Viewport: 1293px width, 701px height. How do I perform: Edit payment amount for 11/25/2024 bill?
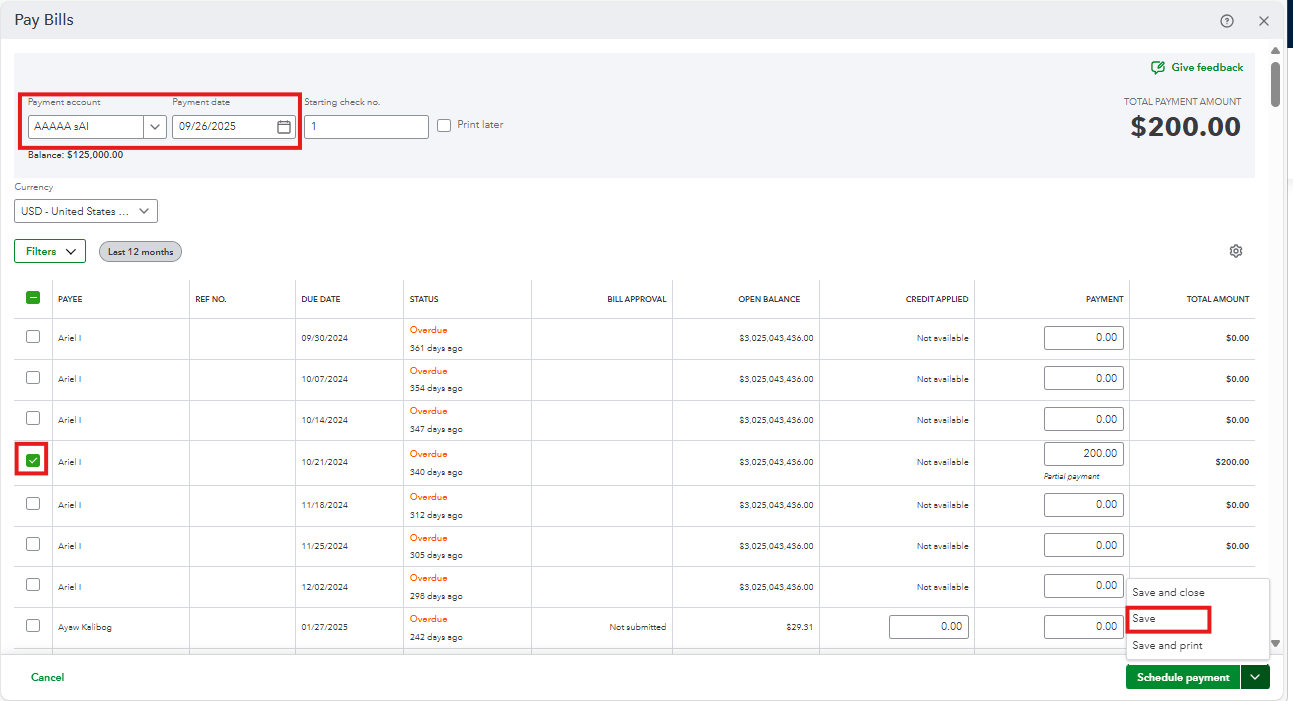click(1084, 546)
